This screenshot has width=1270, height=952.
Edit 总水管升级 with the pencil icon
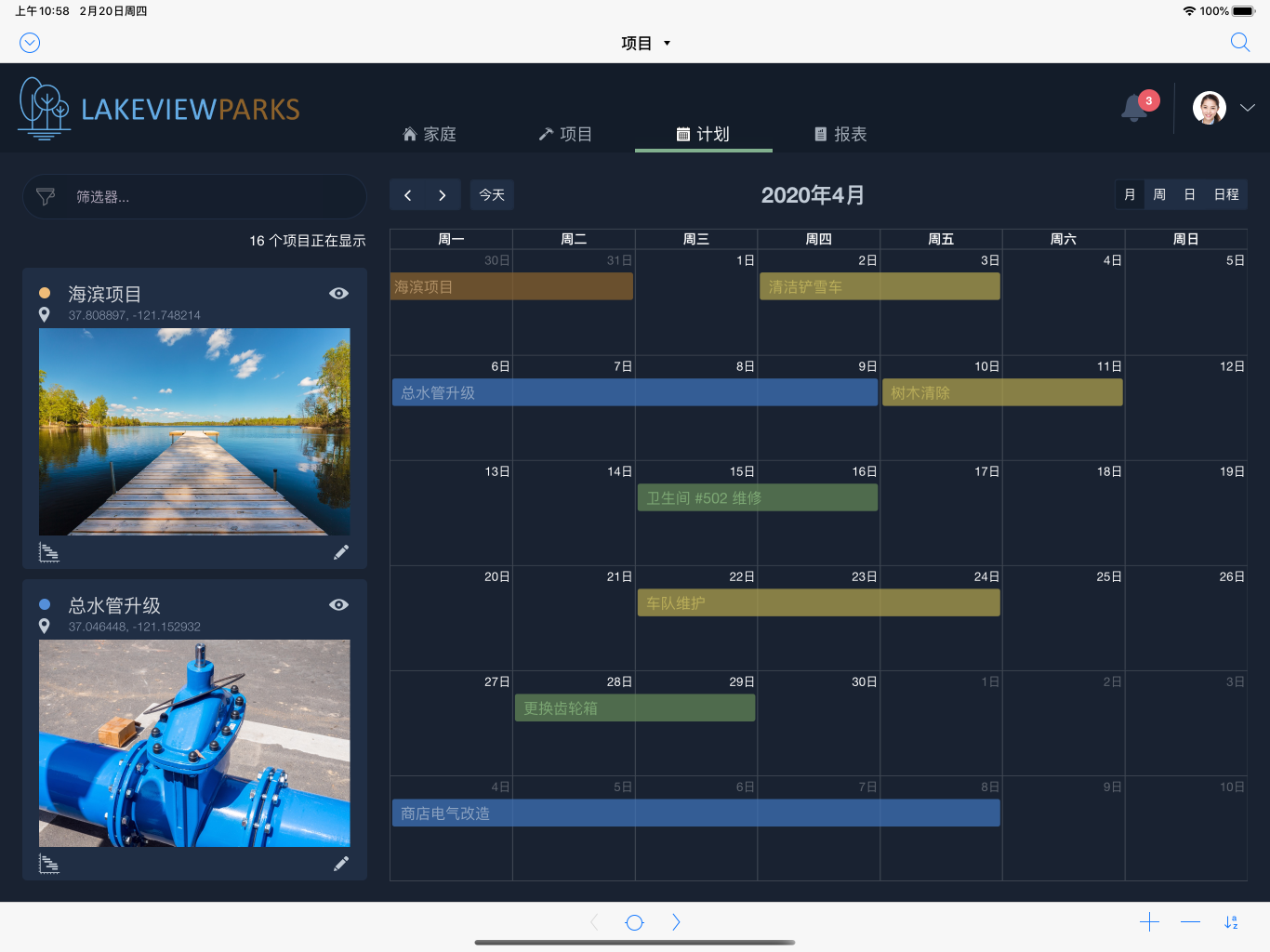(341, 864)
